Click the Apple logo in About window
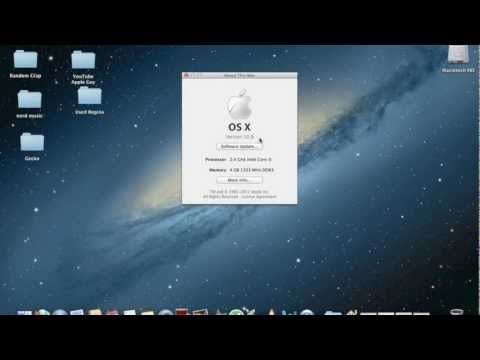This screenshot has height=360, width=480. 239,104
